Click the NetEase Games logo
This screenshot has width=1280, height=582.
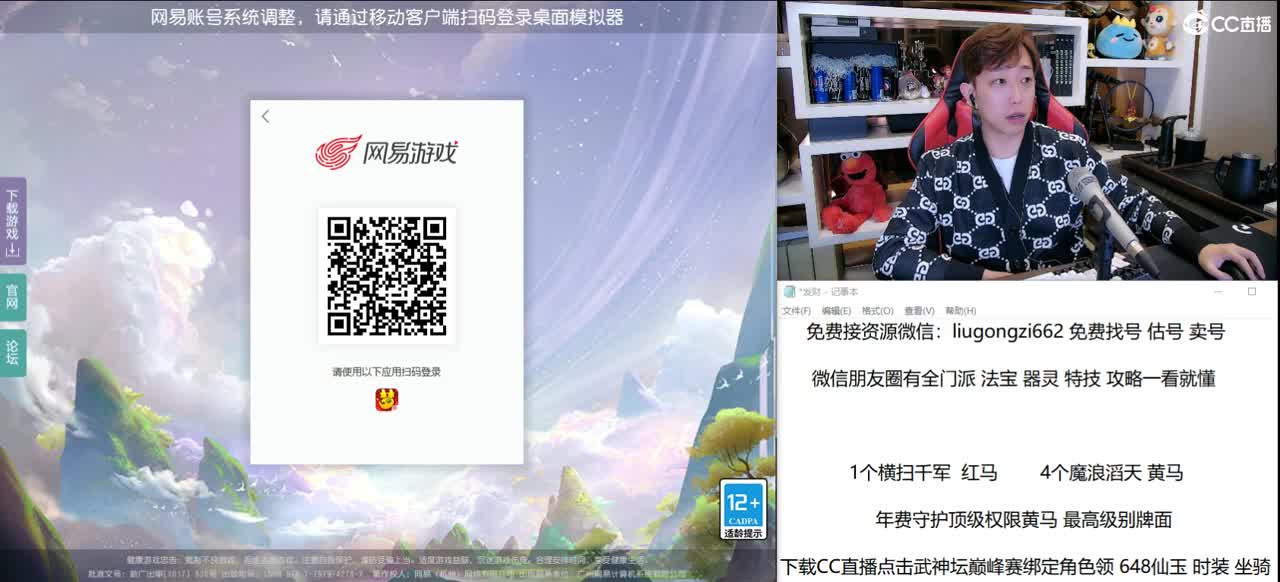tap(386, 152)
